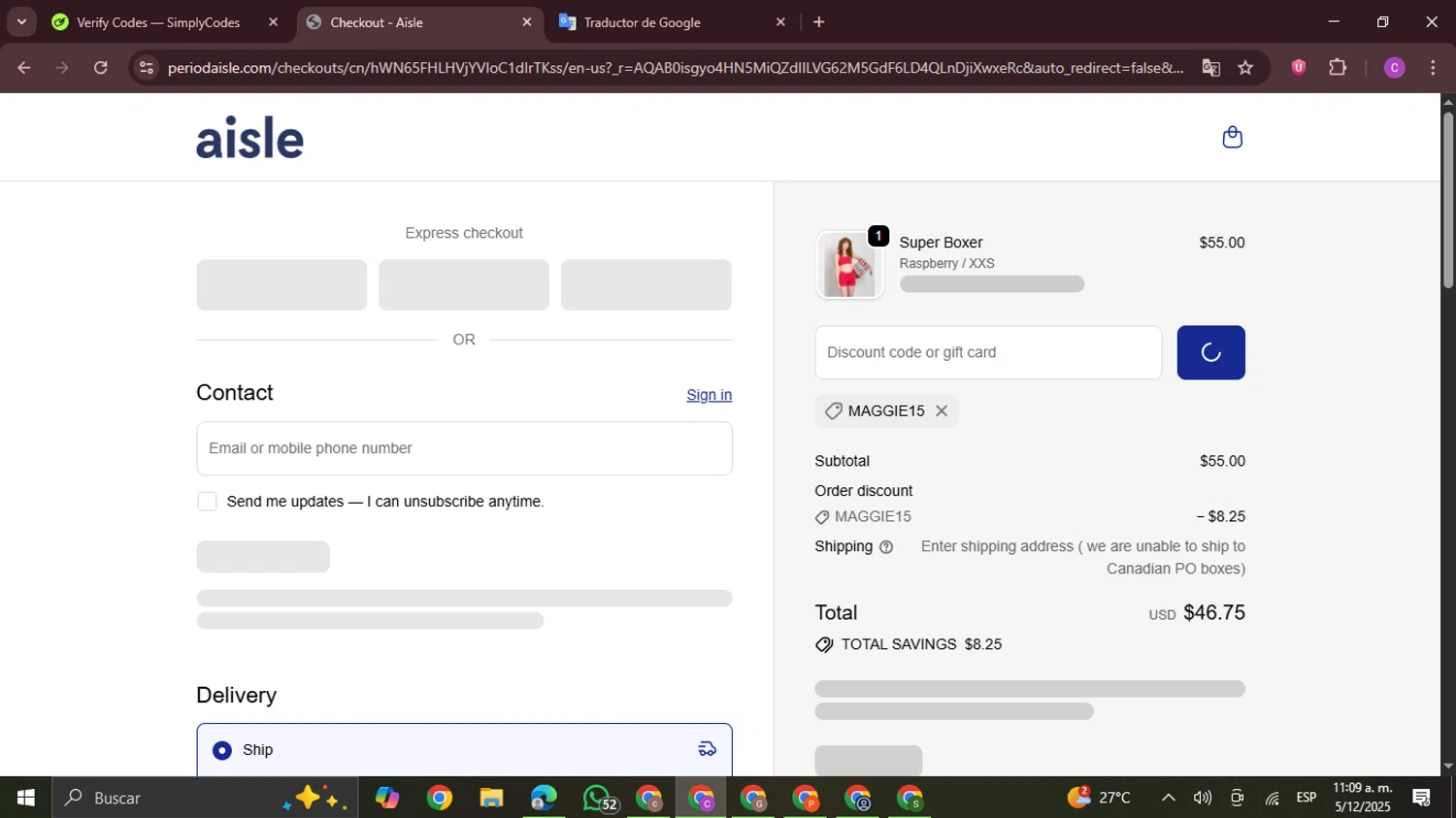Click the Google Translate icon in address bar
The height and width of the screenshot is (818, 1456).
1210,68
